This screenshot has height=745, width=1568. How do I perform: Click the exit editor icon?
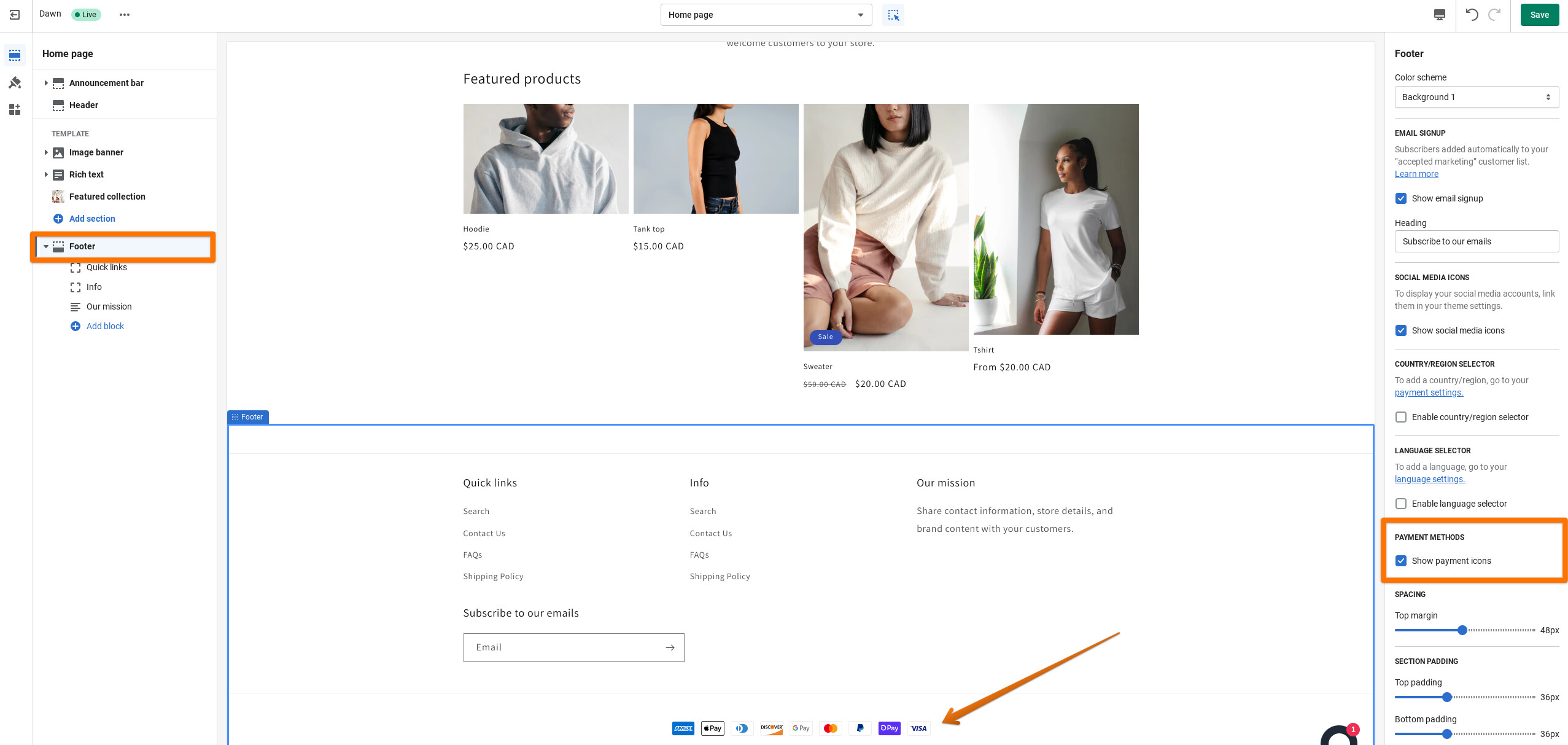[15, 15]
